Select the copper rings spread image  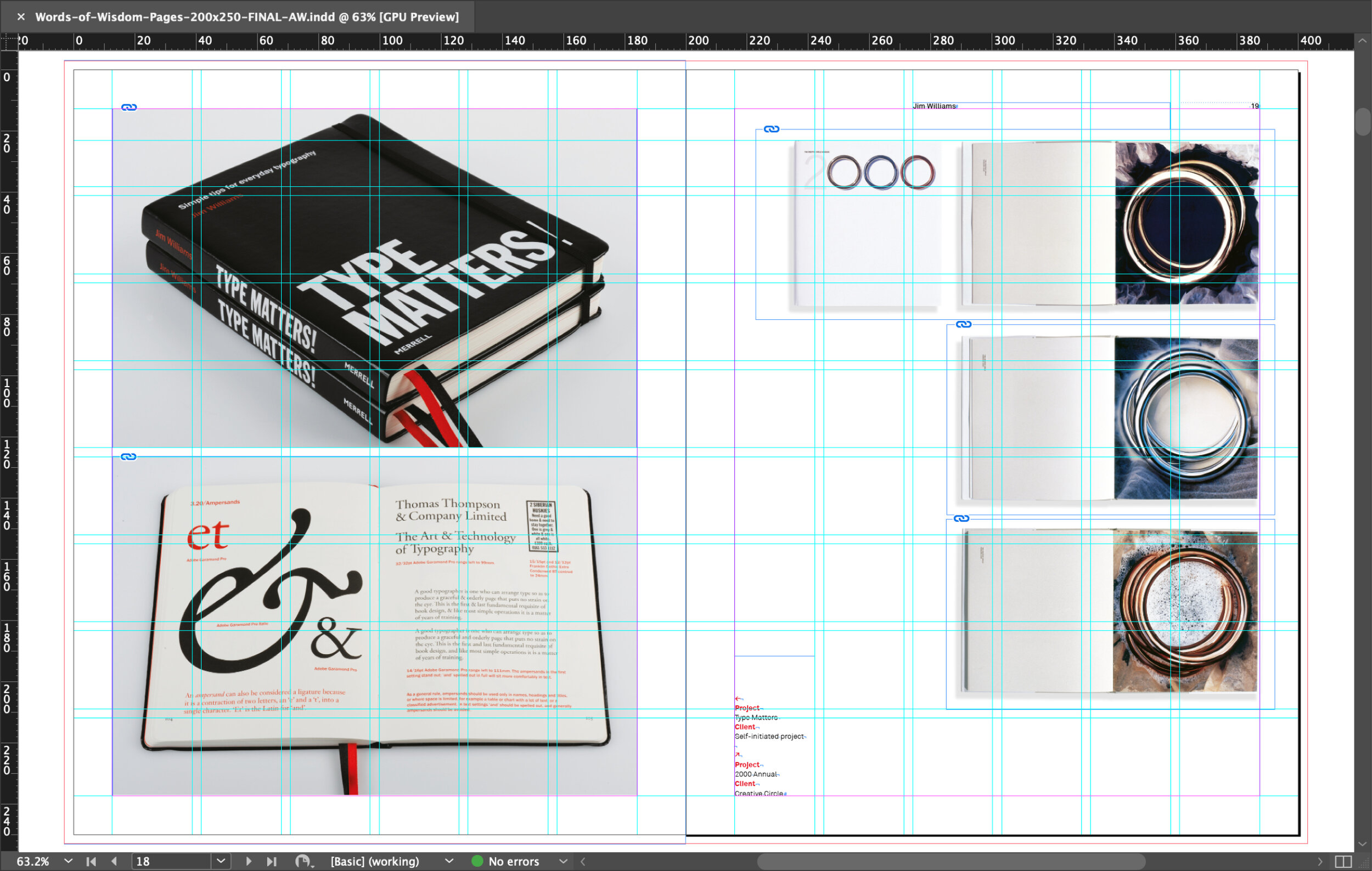1110,614
